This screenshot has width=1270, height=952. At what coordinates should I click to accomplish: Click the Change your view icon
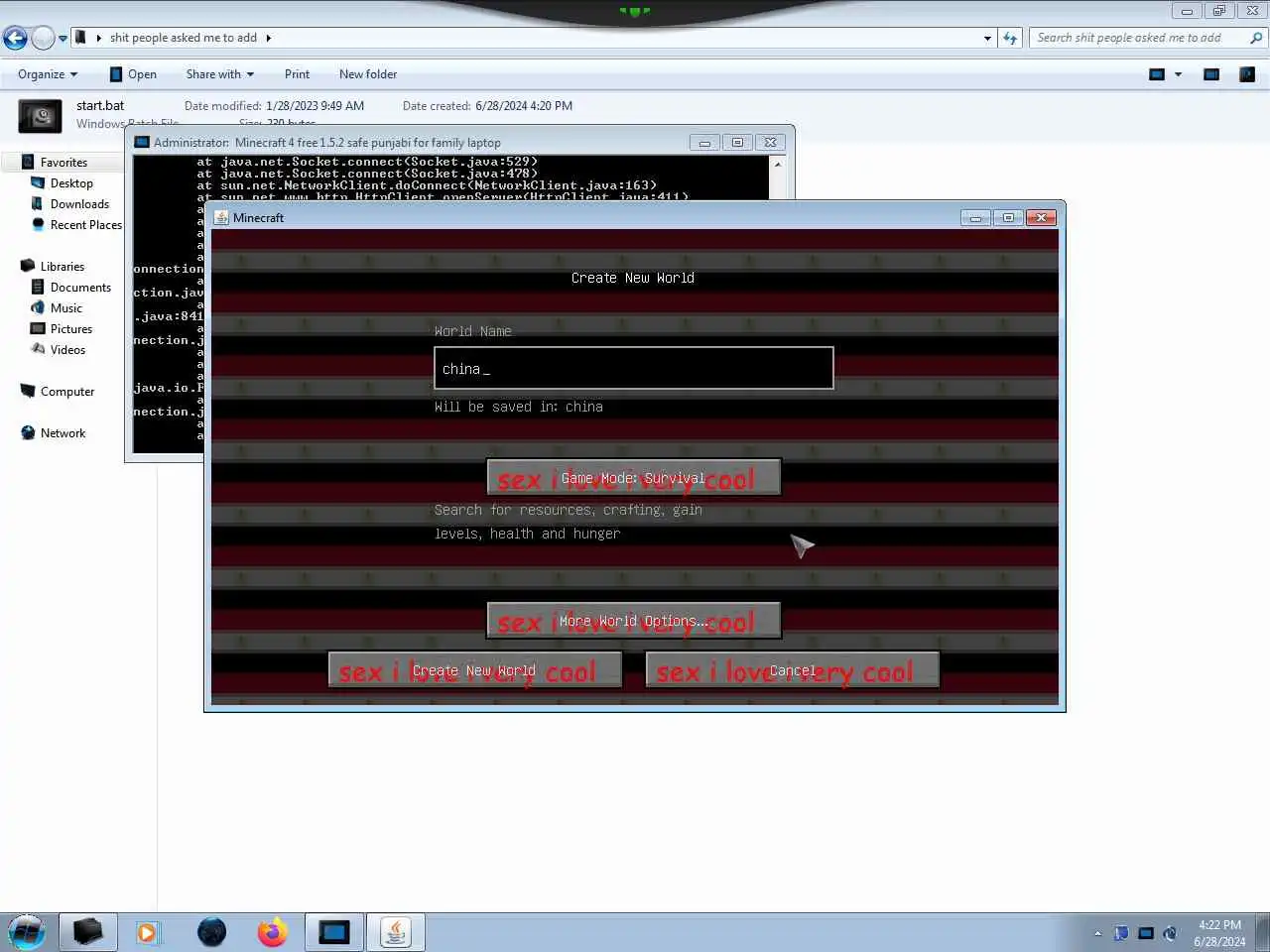tap(1157, 74)
